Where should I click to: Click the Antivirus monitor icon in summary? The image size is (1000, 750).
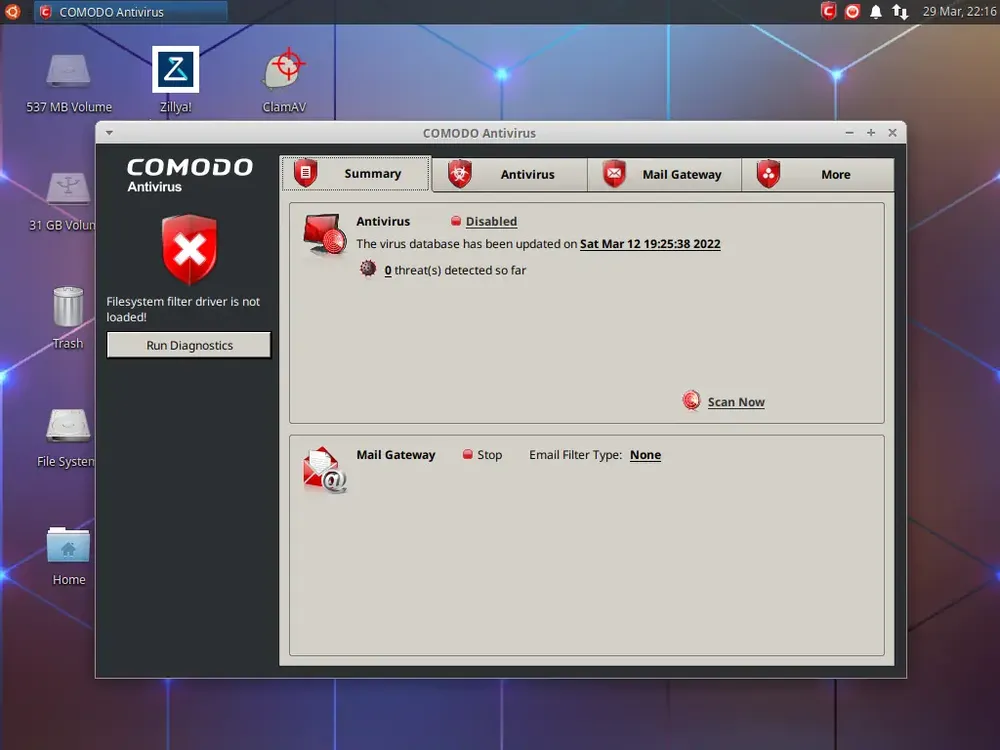[325, 235]
